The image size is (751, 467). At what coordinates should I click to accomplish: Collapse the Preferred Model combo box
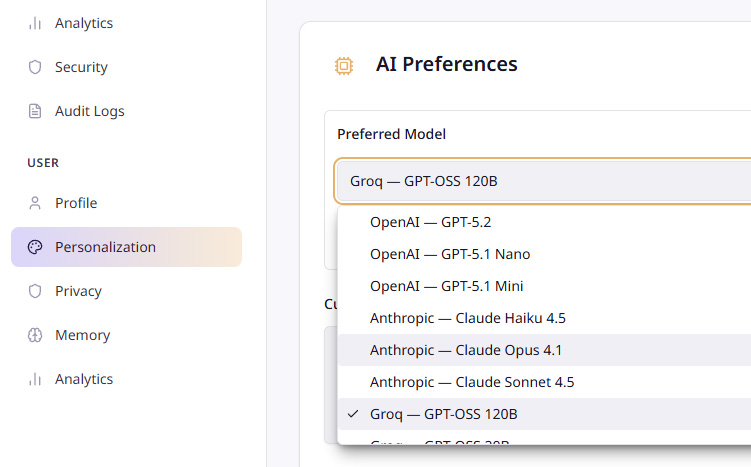pos(540,181)
